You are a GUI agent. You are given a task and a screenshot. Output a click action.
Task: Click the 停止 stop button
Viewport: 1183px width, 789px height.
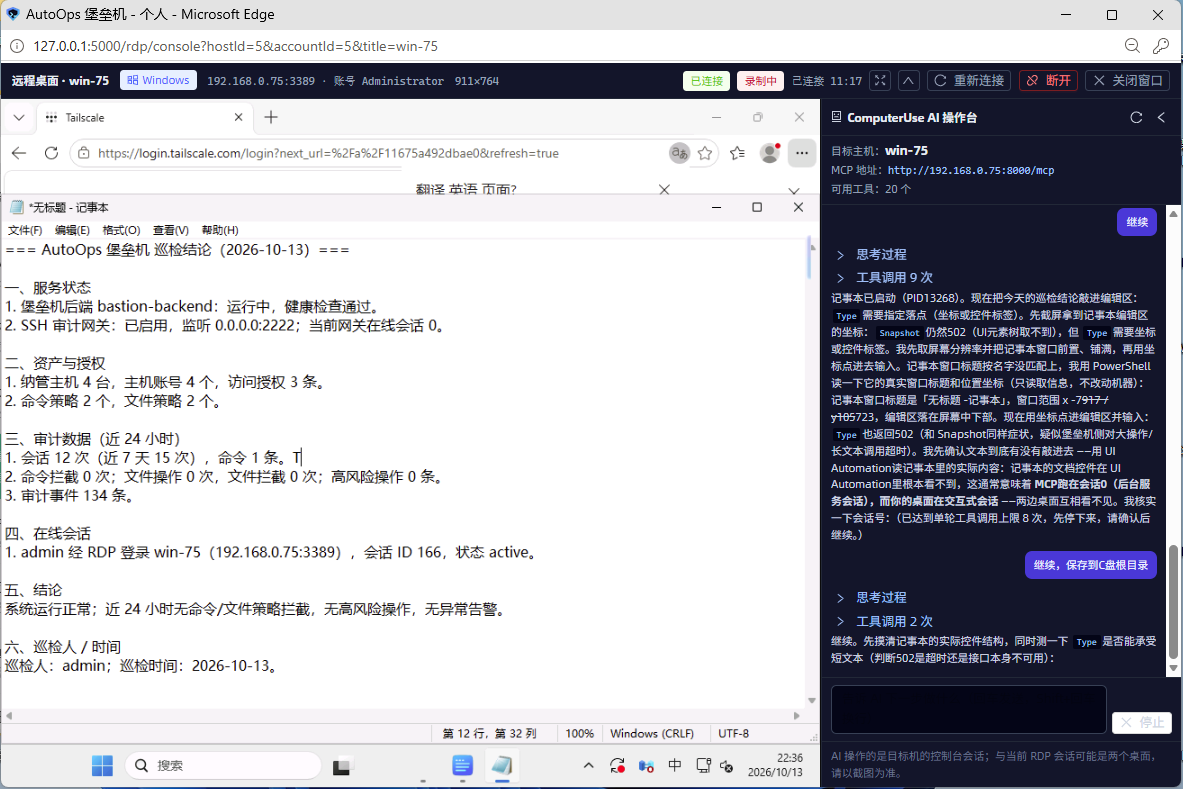pos(1142,723)
